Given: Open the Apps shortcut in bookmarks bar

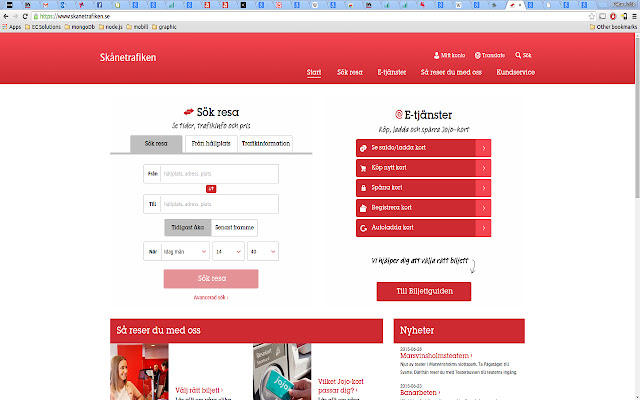Looking at the screenshot, I should click(x=12, y=27).
